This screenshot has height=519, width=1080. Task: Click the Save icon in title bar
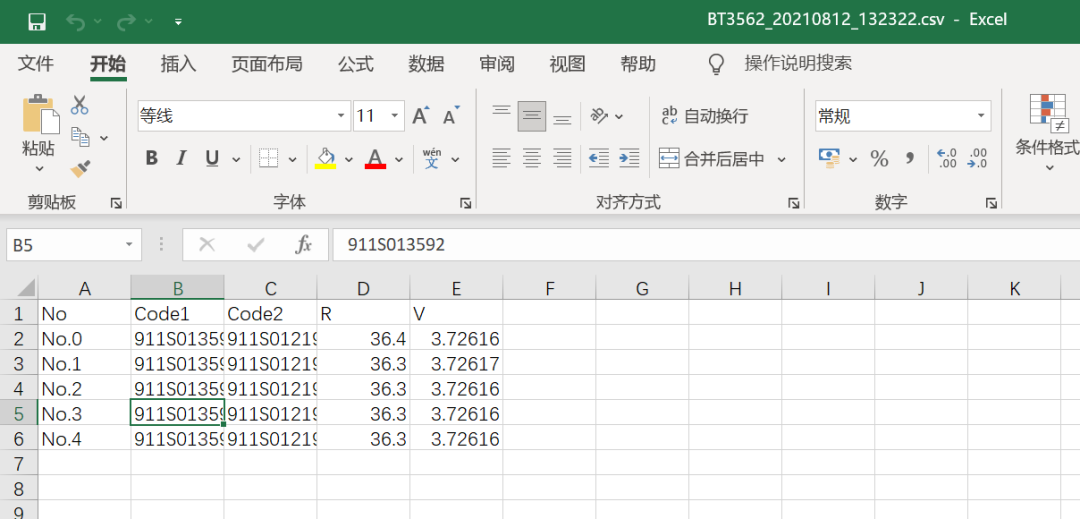tap(37, 21)
